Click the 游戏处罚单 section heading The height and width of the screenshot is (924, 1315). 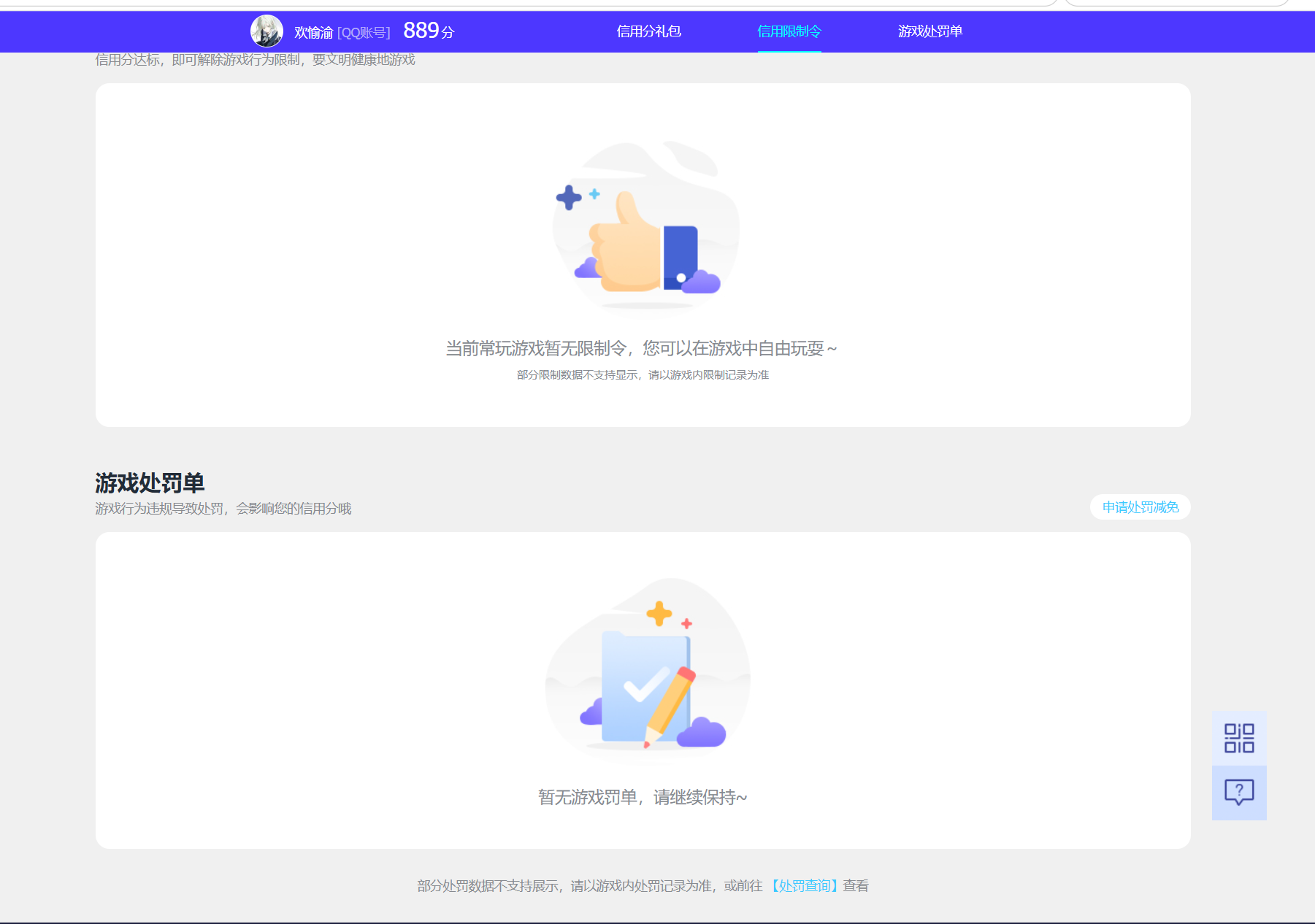pyautogui.click(x=150, y=482)
